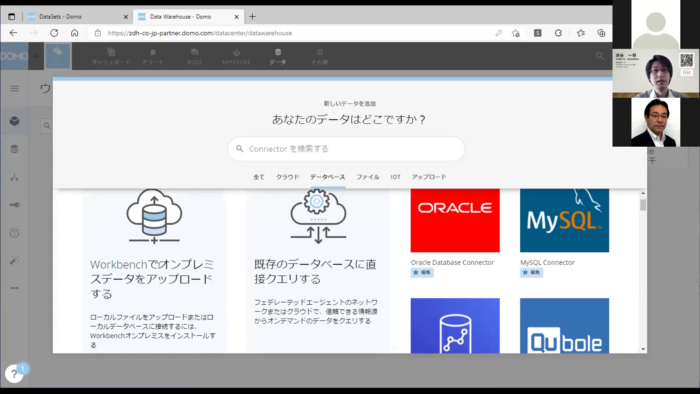Go to browser Home icon
Image resolution: width=700 pixels, height=394 pixels.
click(x=75, y=33)
